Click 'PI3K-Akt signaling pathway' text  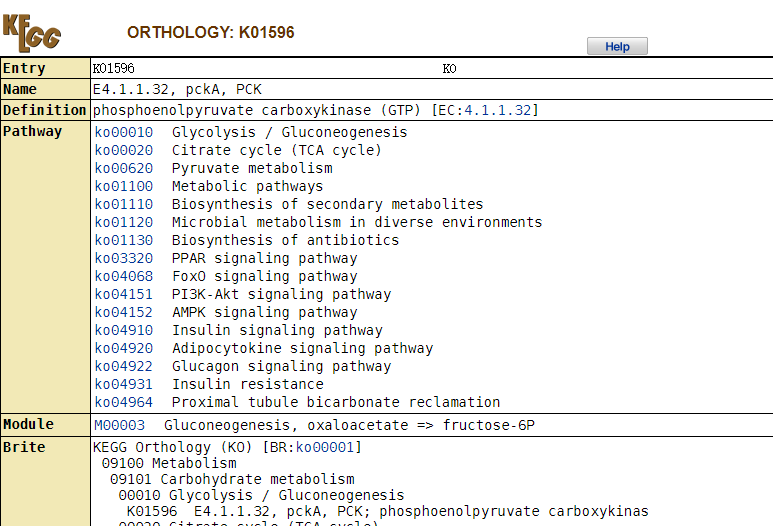tap(281, 294)
